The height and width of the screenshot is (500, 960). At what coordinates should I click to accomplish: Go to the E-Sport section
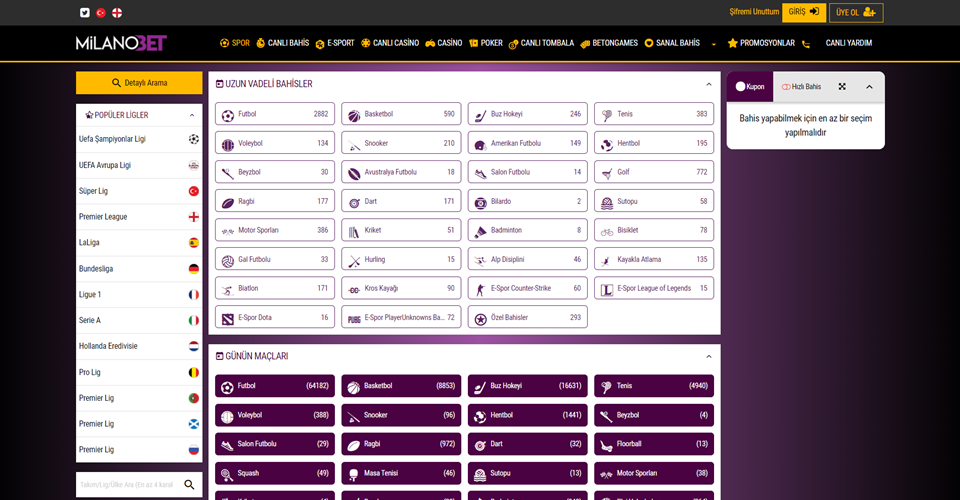click(335, 43)
